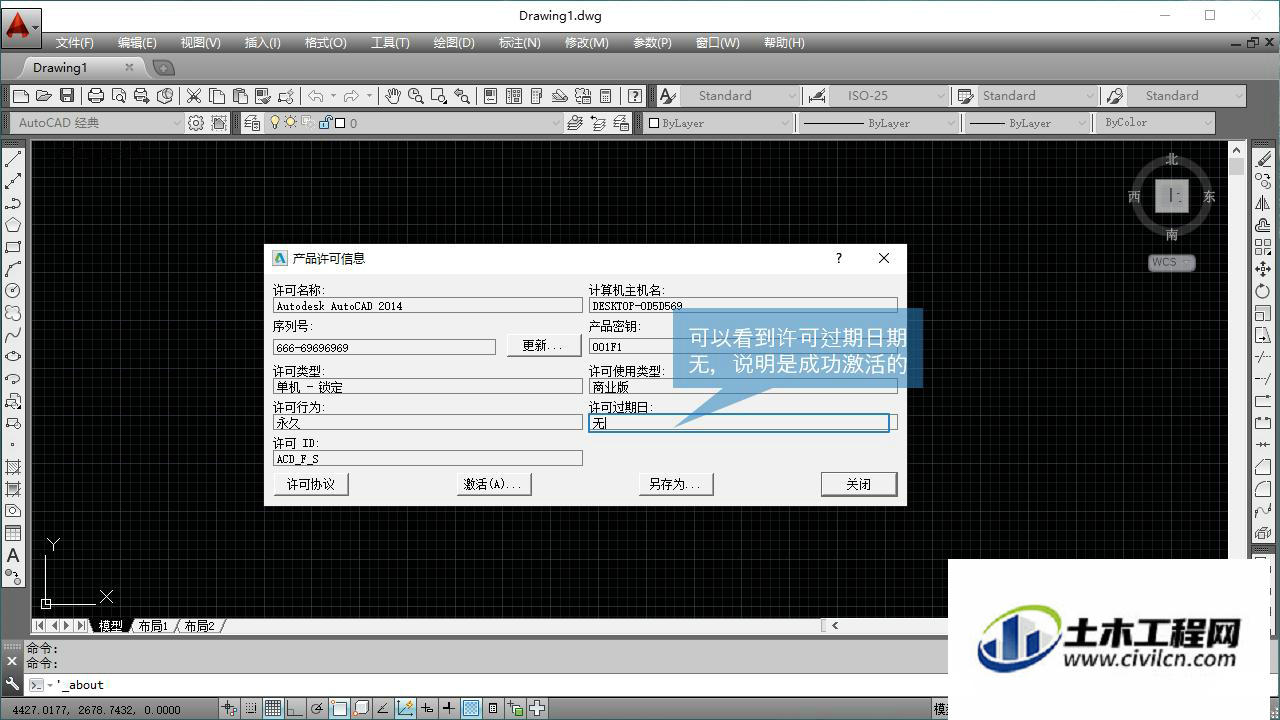Open Layer Properties Manager icon
The image size is (1280, 720).
(x=252, y=123)
